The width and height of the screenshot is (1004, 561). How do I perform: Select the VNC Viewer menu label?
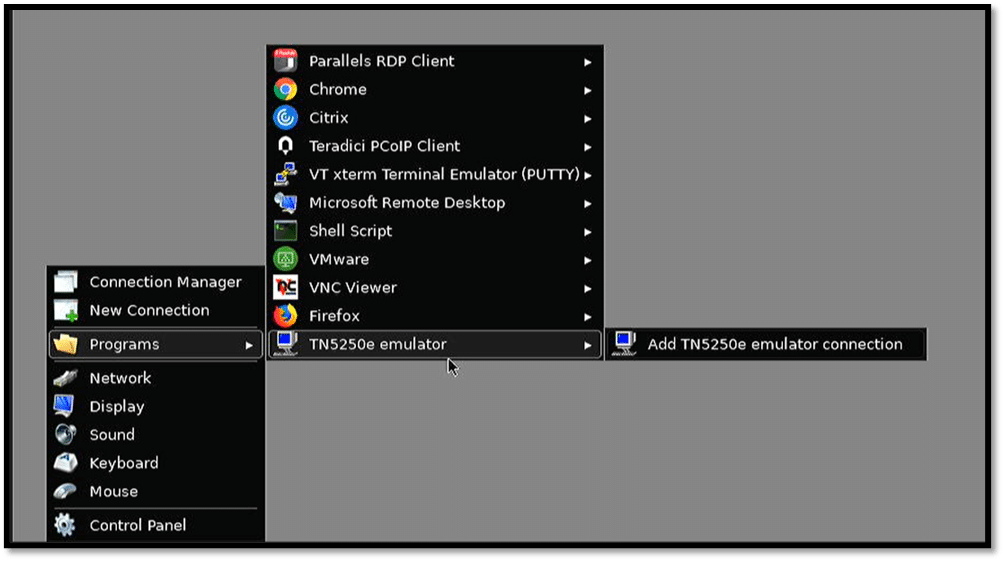pos(353,288)
